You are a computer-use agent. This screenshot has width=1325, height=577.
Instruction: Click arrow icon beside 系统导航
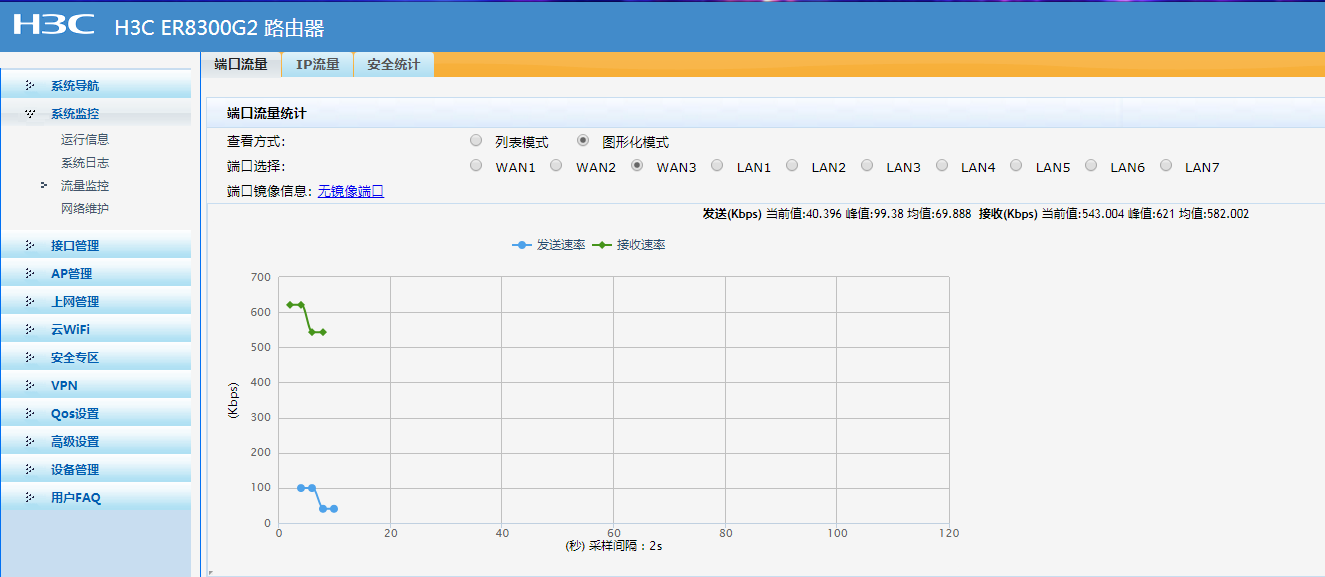(30, 86)
